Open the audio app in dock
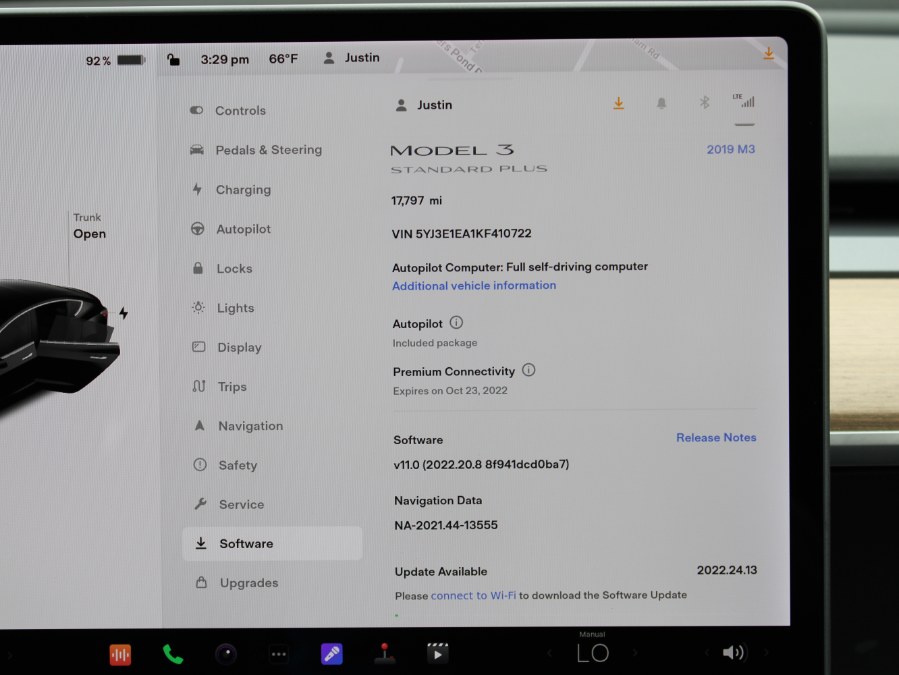The width and height of the screenshot is (899, 675). [x=120, y=654]
